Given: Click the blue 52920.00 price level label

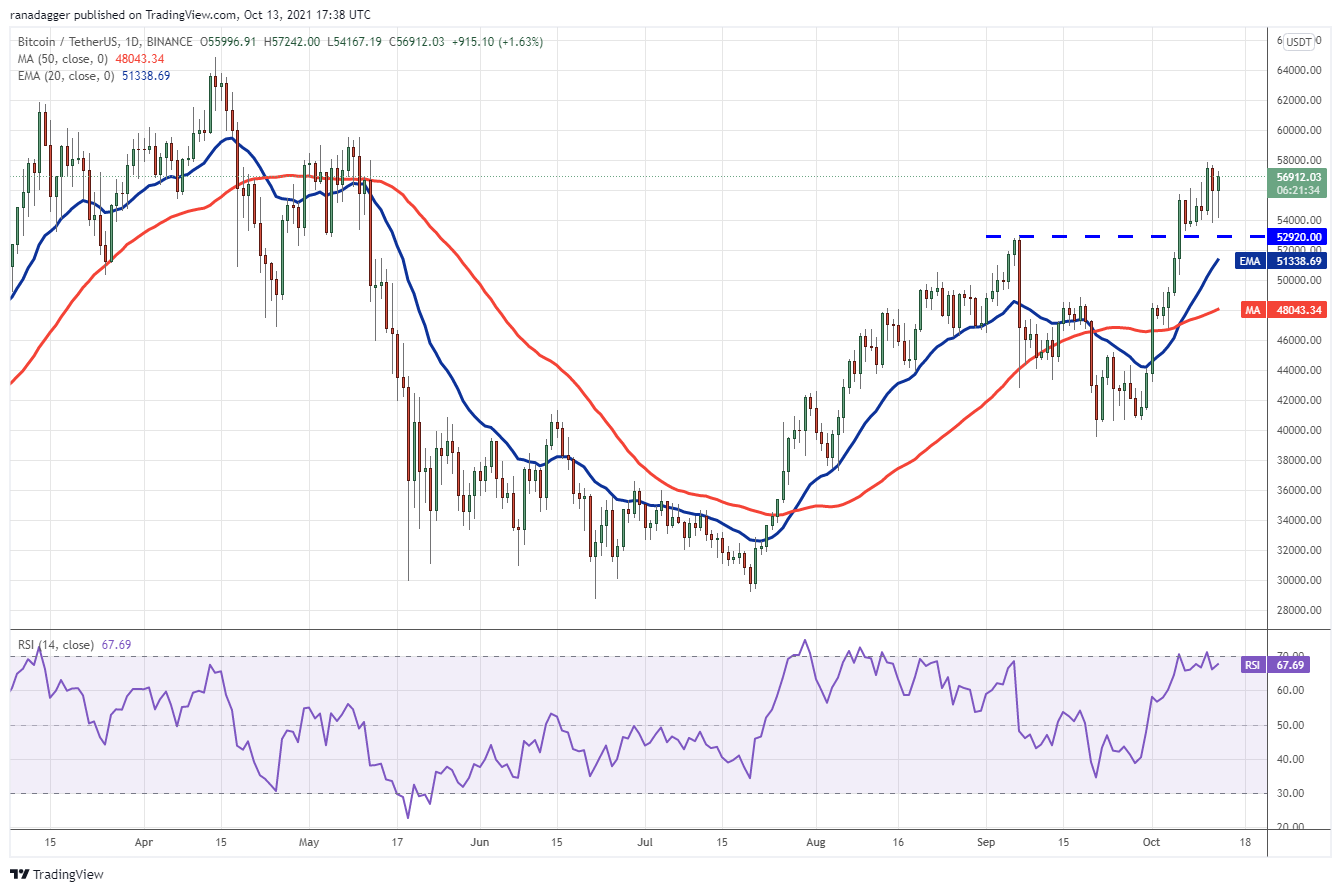Looking at the screenshot, I should (1299, 237).
